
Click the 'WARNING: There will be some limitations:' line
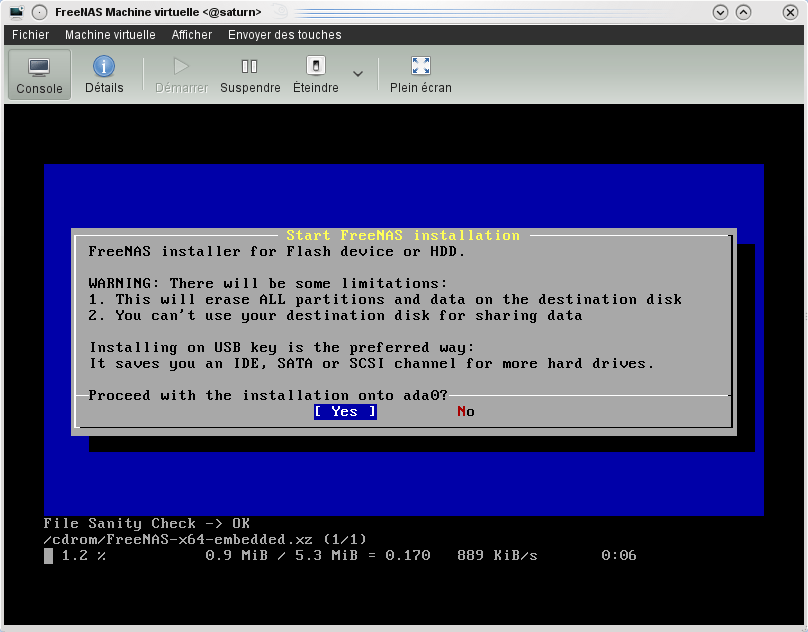click(x=268, y=284)
